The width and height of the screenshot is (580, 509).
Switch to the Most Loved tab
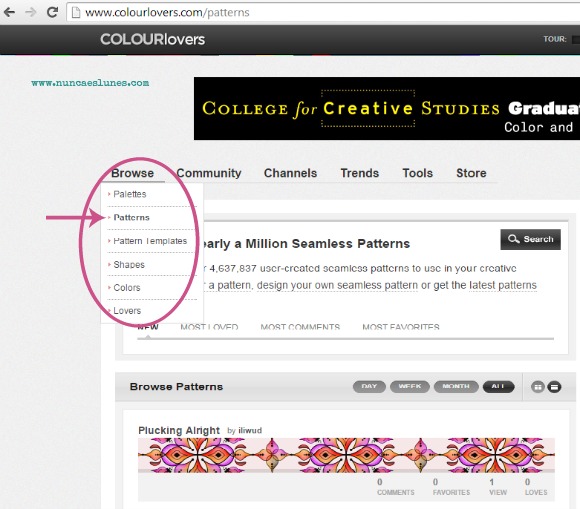coord(209,327)
